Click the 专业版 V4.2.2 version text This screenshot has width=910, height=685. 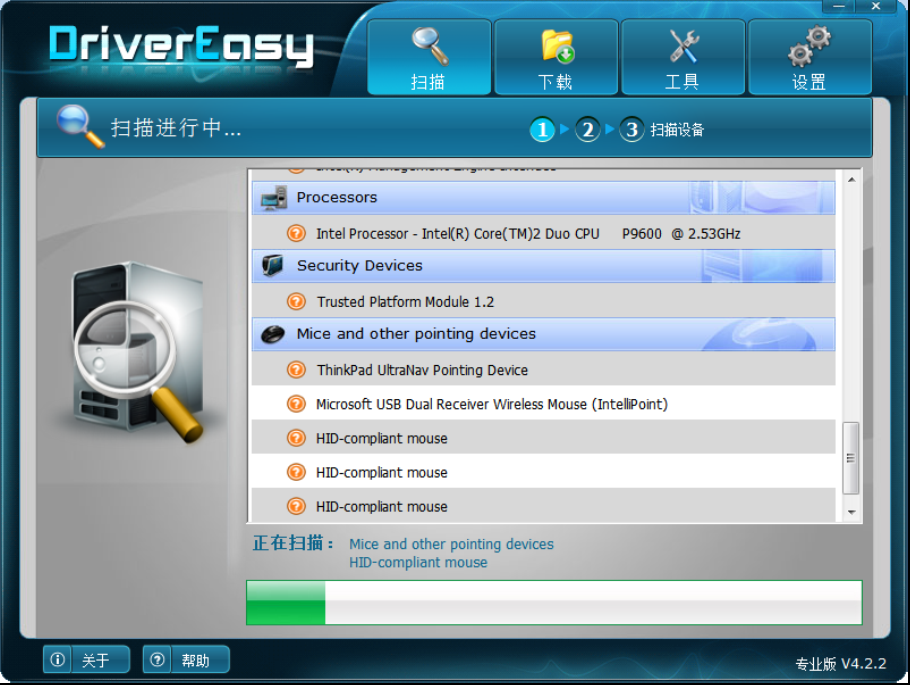point(840,664)
